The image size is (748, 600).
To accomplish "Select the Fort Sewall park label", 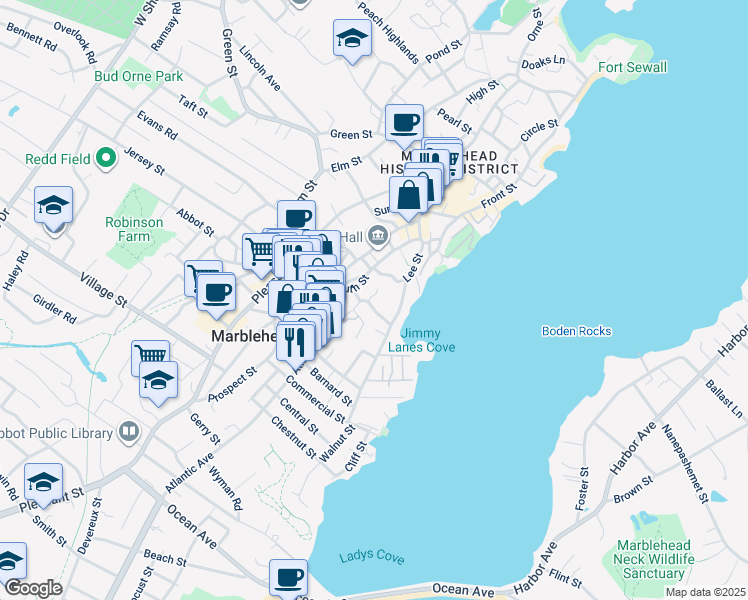I will coord(632,67).
